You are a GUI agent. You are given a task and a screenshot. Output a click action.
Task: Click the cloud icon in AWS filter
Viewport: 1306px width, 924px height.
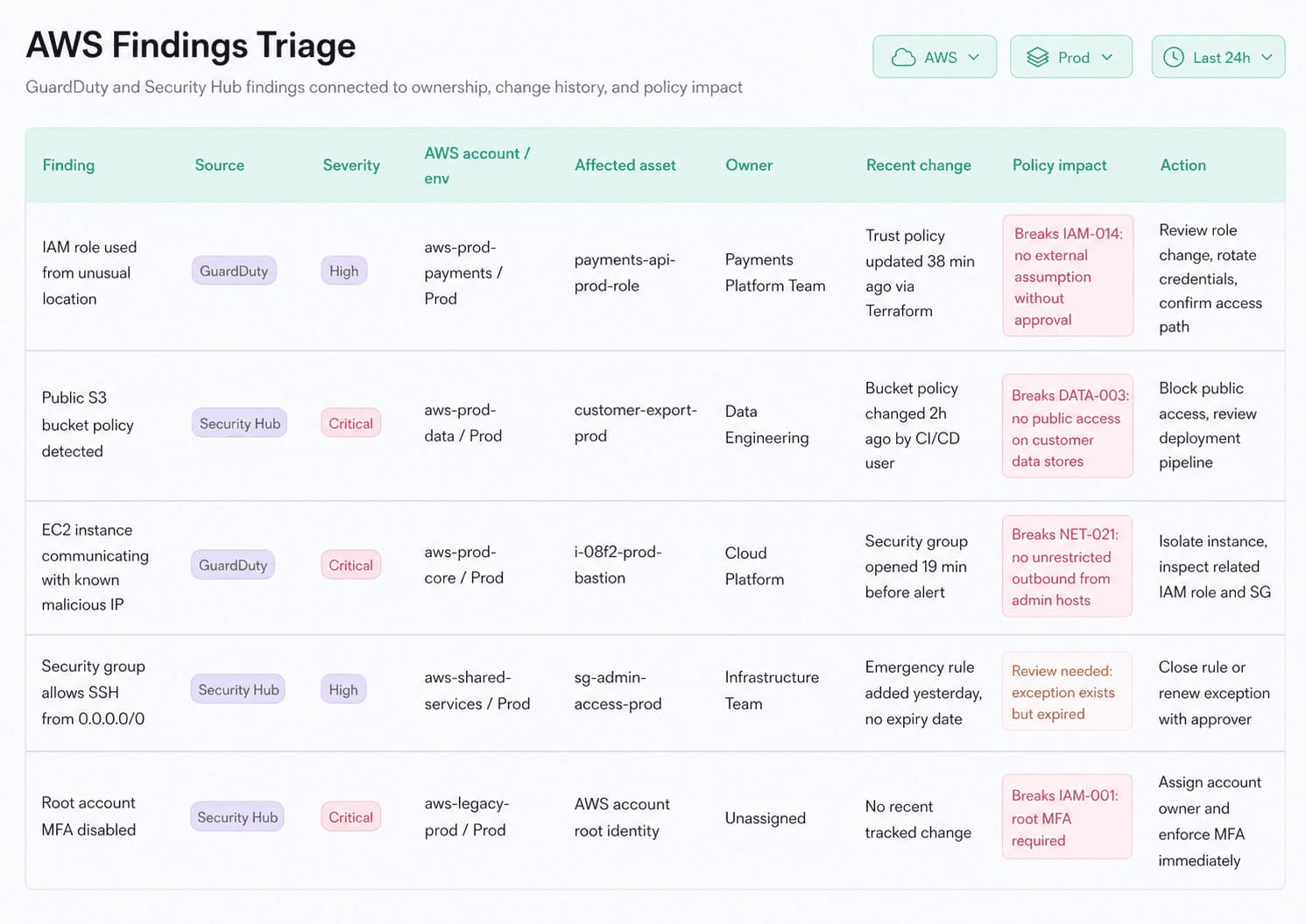click(x=903, y=58)
